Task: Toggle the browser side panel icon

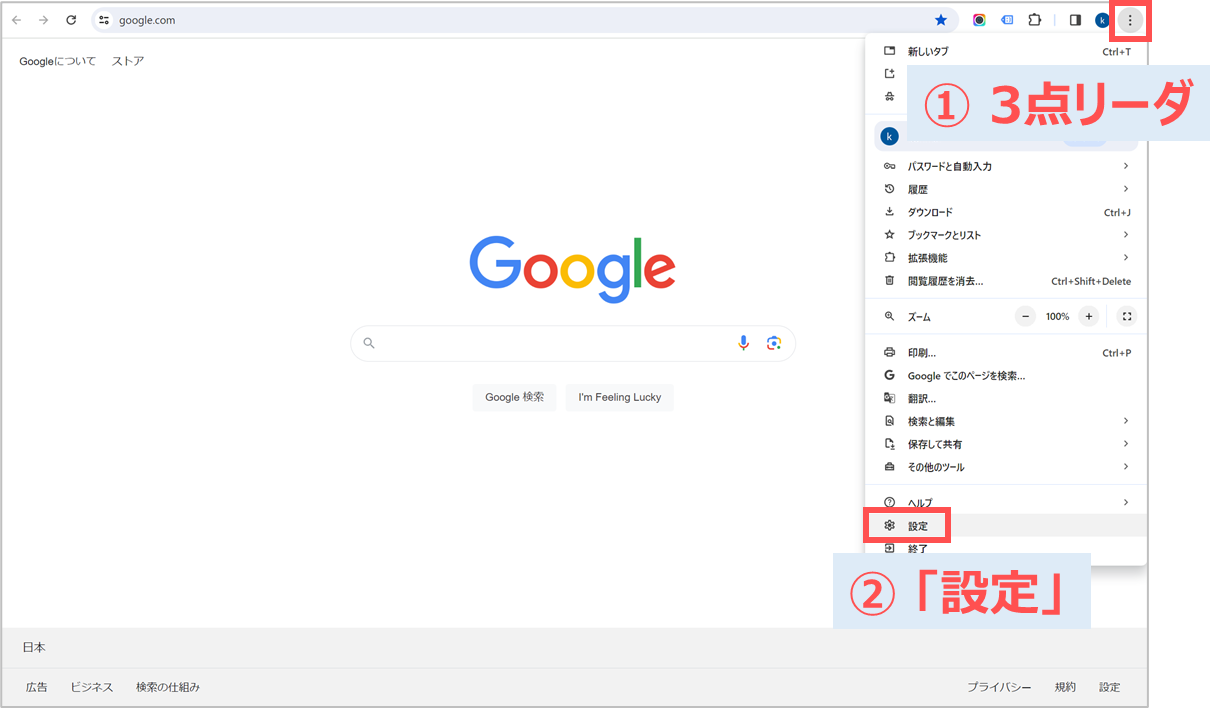Action: tap(1075, 20)
